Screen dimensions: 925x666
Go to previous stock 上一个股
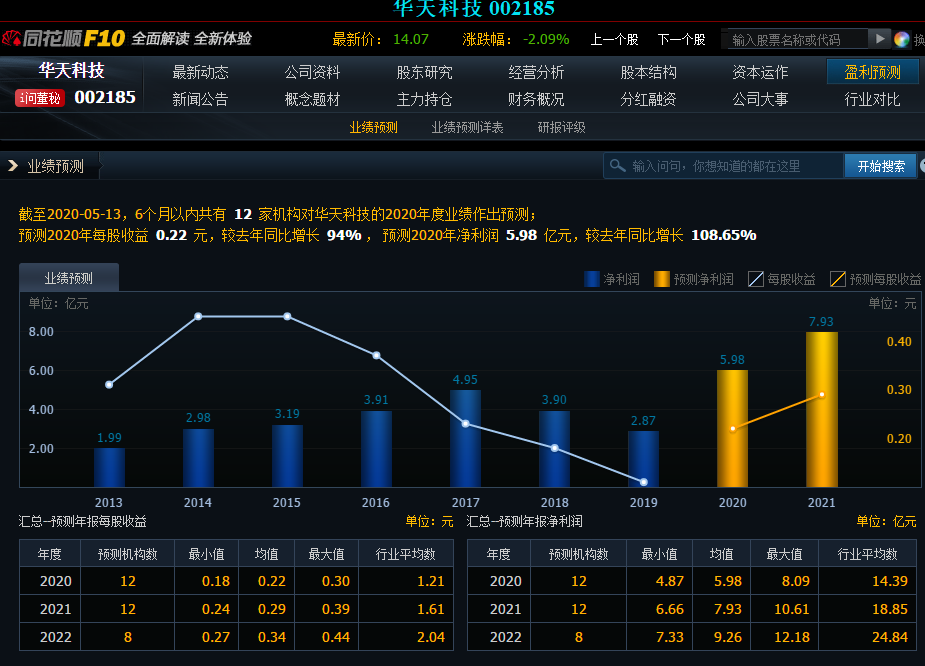pyautogui.click(x=614, y=40)
